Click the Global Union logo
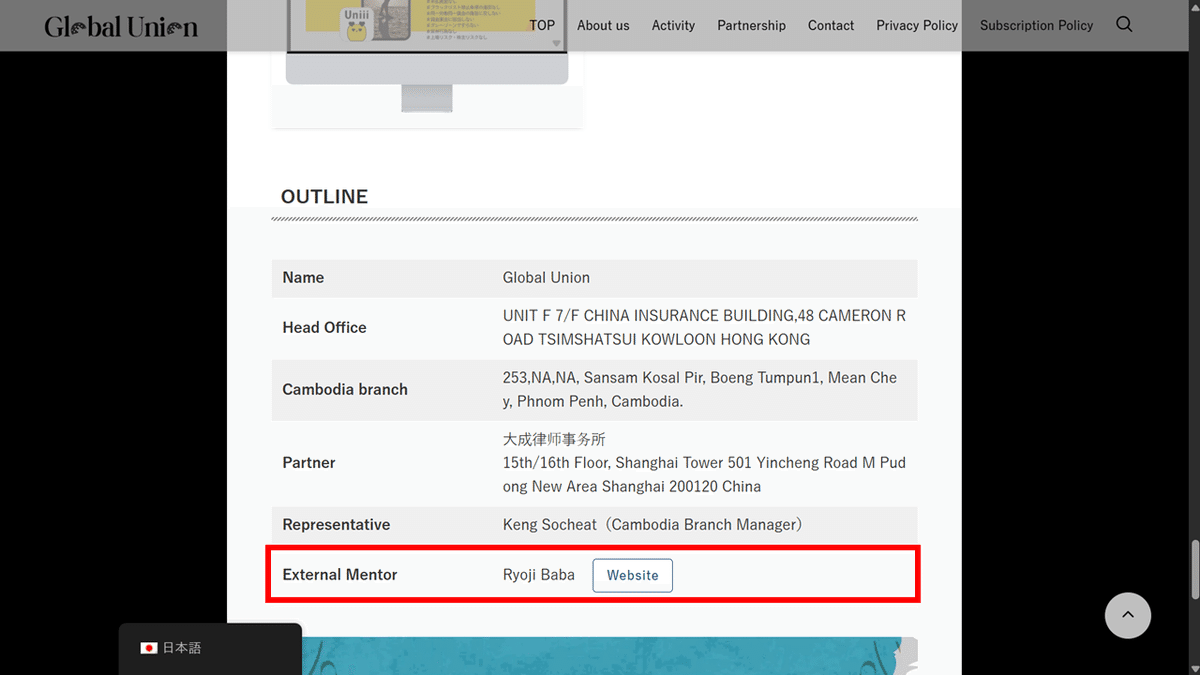 pos(121,26)
